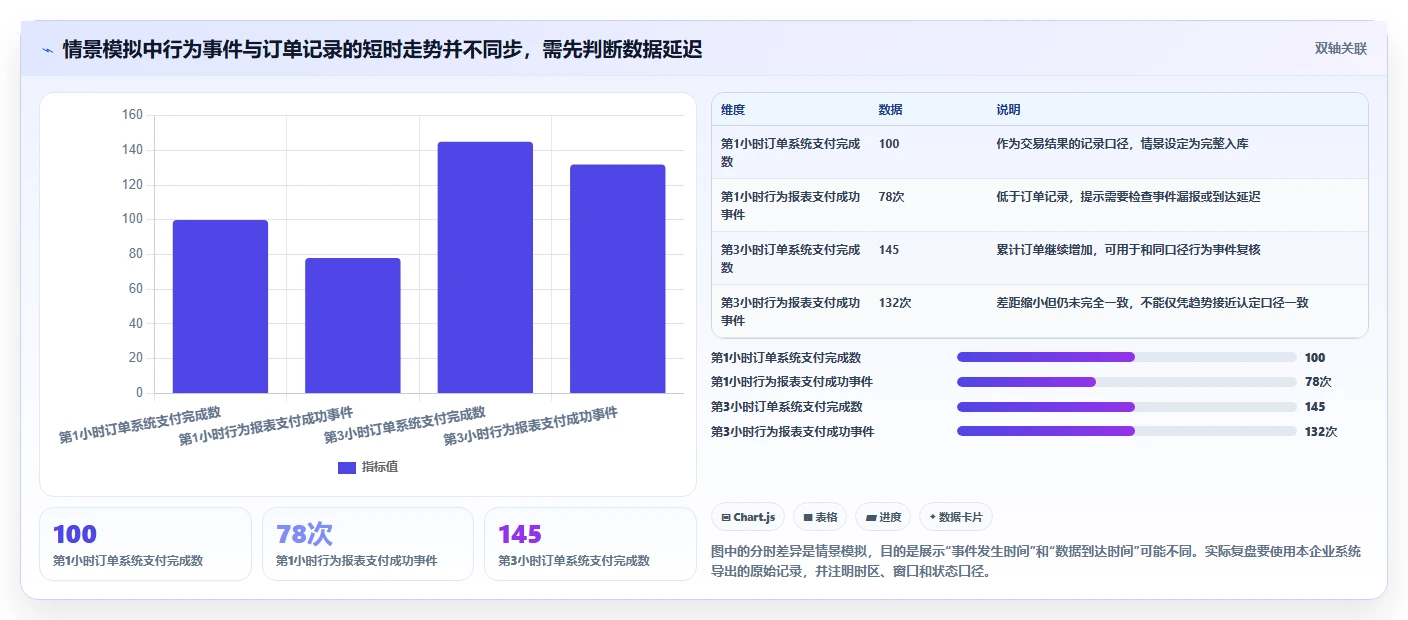Click the trend icon beside the headline
Viewport: 1408px width, 620px height.
(x=47, y=50)
